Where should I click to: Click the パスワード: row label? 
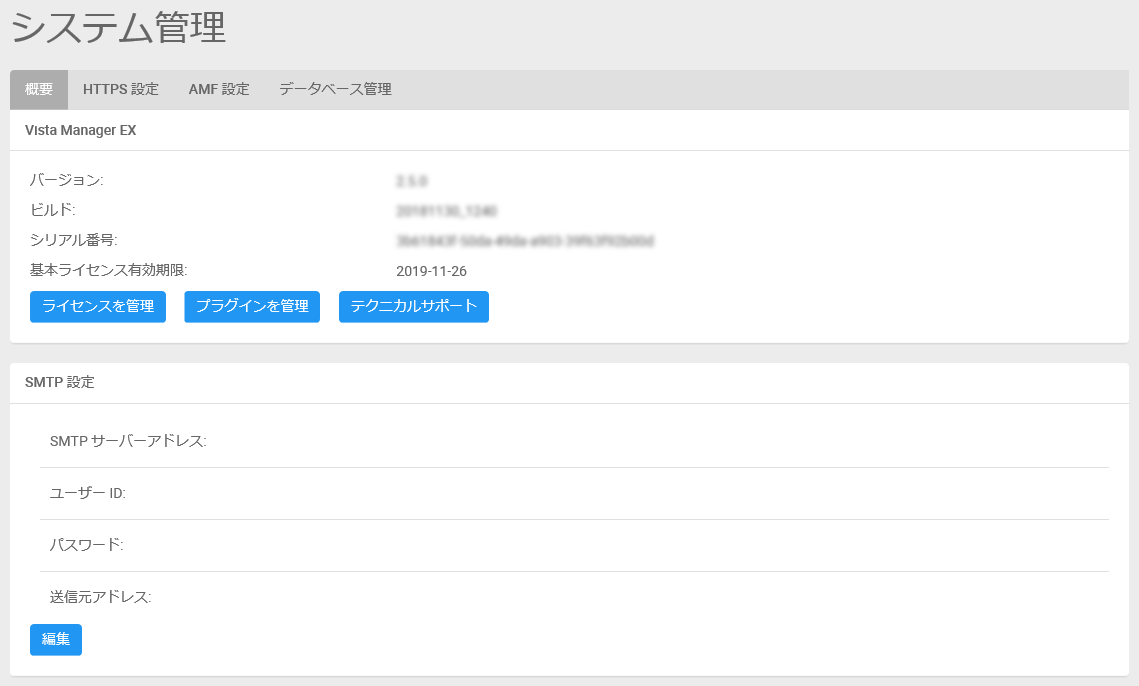tap(86, 545)
